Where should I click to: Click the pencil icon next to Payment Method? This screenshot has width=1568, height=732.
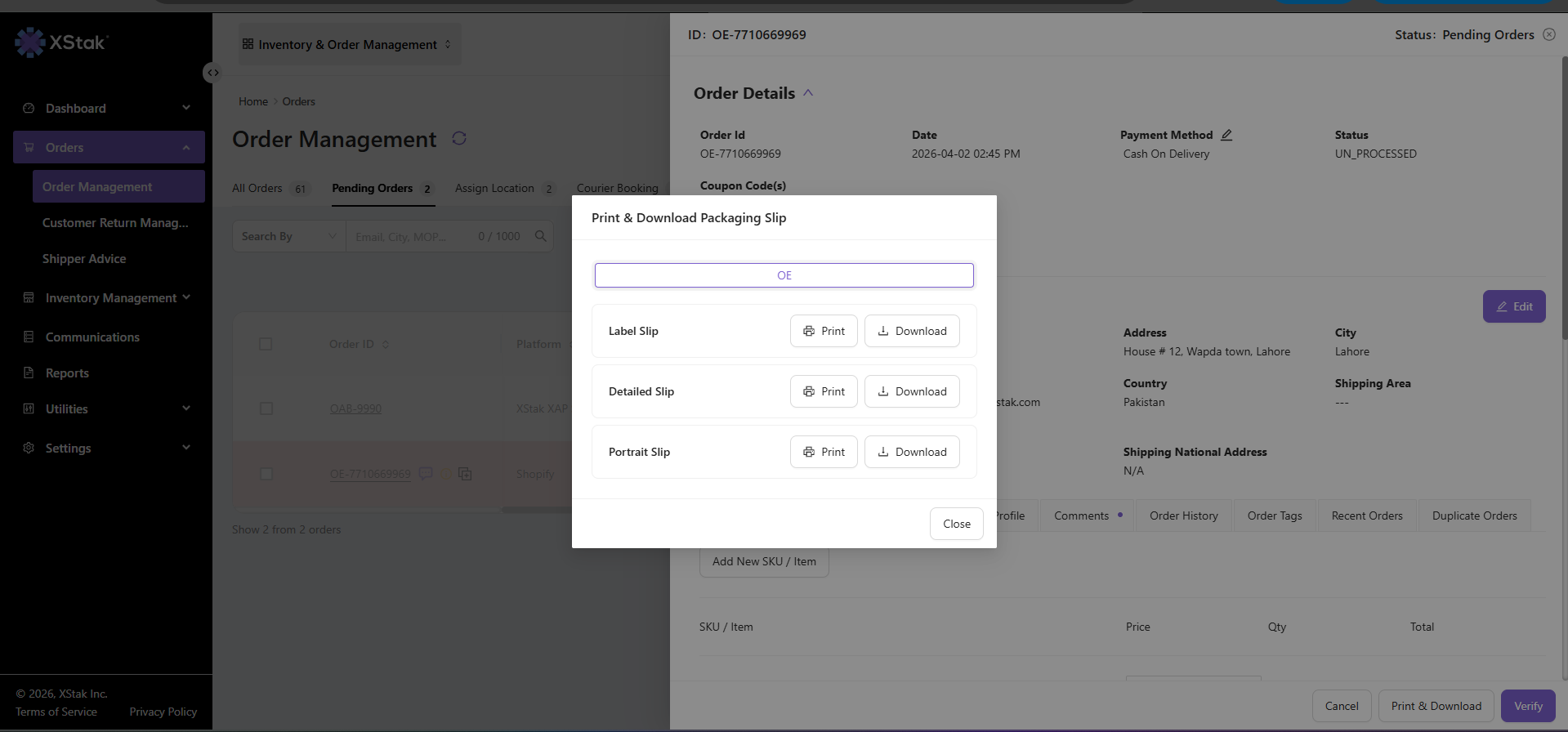pyautogui.click(x=1226, y=135)
